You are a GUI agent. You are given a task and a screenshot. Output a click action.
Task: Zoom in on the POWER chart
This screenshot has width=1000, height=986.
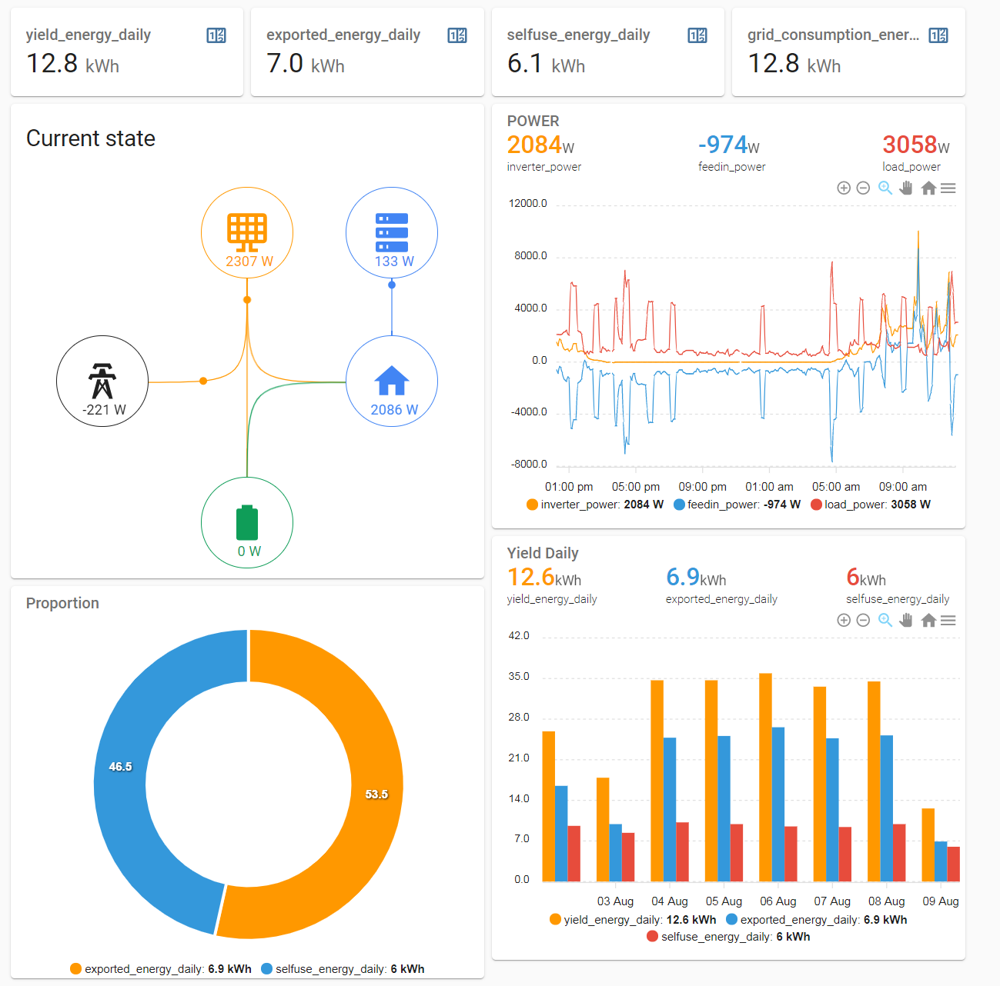tap(843, 187)
